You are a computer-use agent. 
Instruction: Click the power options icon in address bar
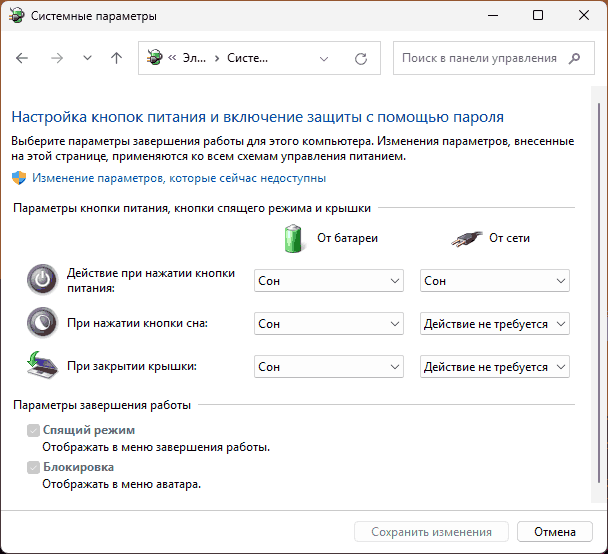tap(154, 58)
